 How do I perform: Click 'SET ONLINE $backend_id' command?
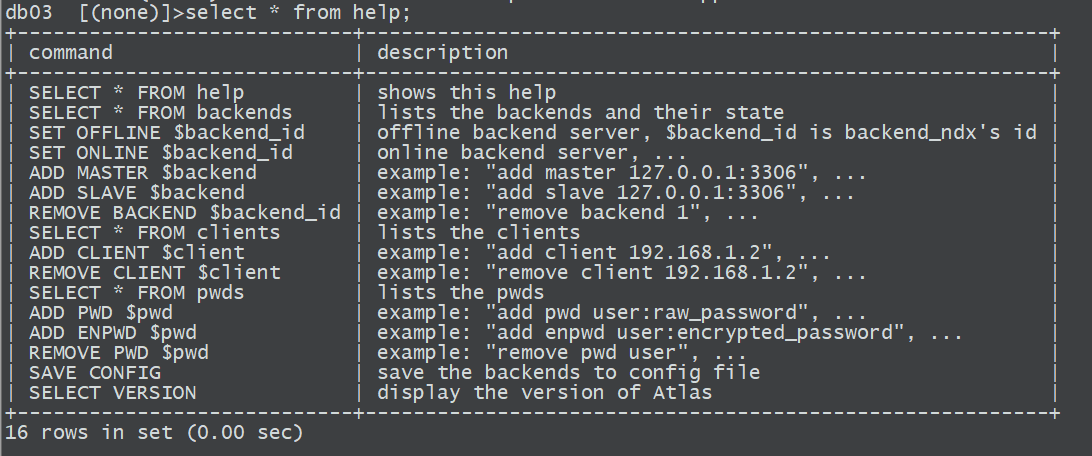(x=160, y=152)
